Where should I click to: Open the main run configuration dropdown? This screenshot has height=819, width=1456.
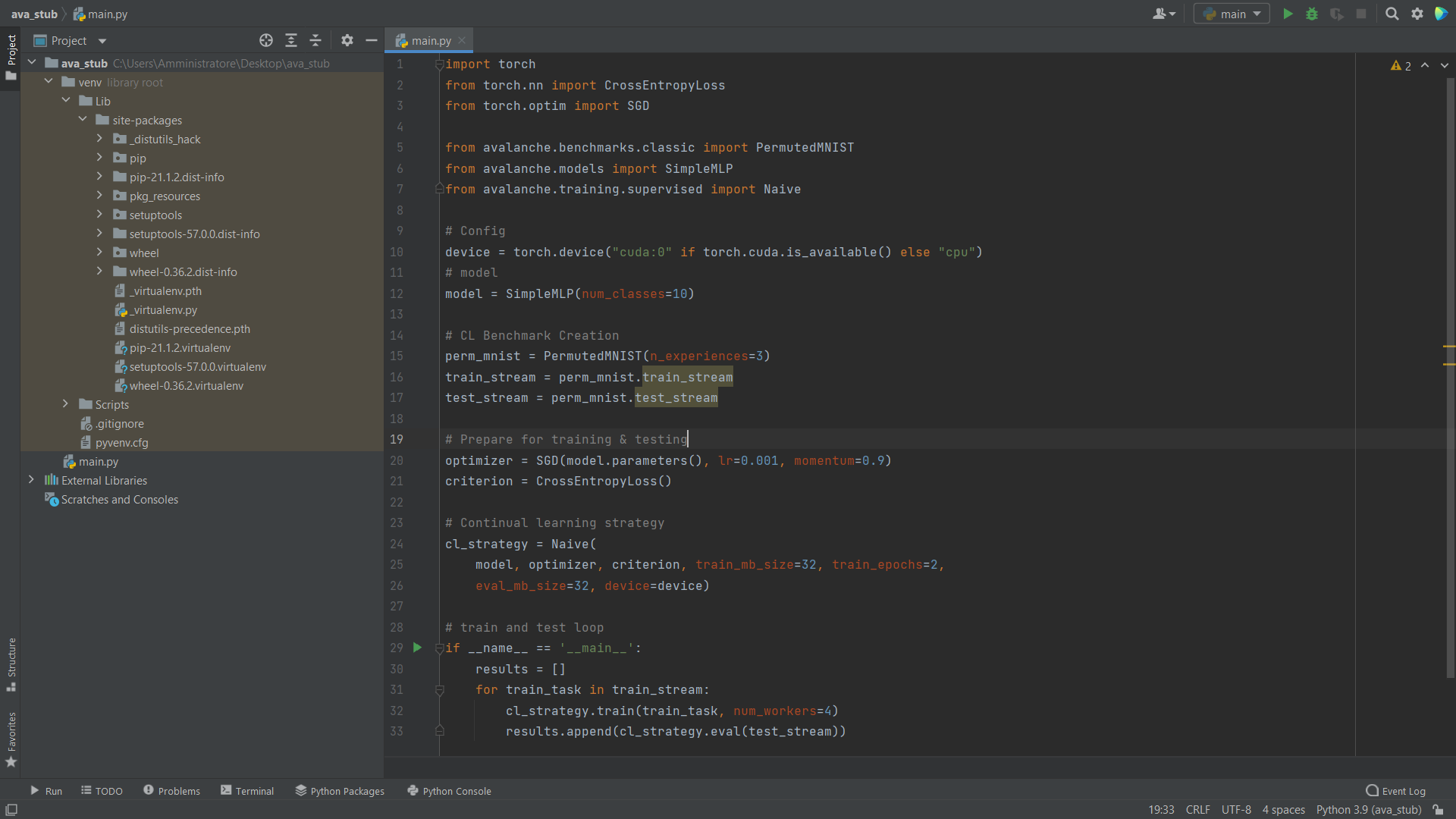pyautogui.click(x=1231, y=14)
